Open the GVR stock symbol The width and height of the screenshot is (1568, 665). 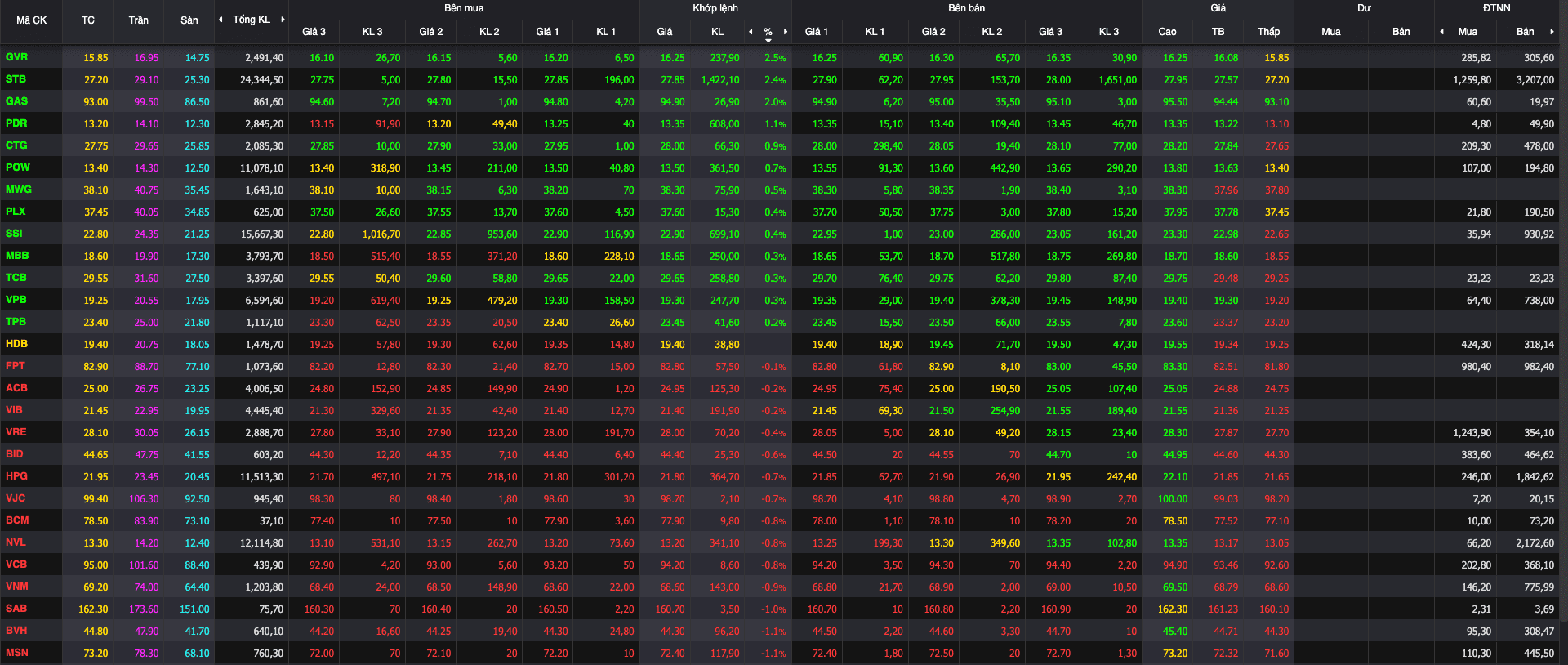(x=16, y=57)
